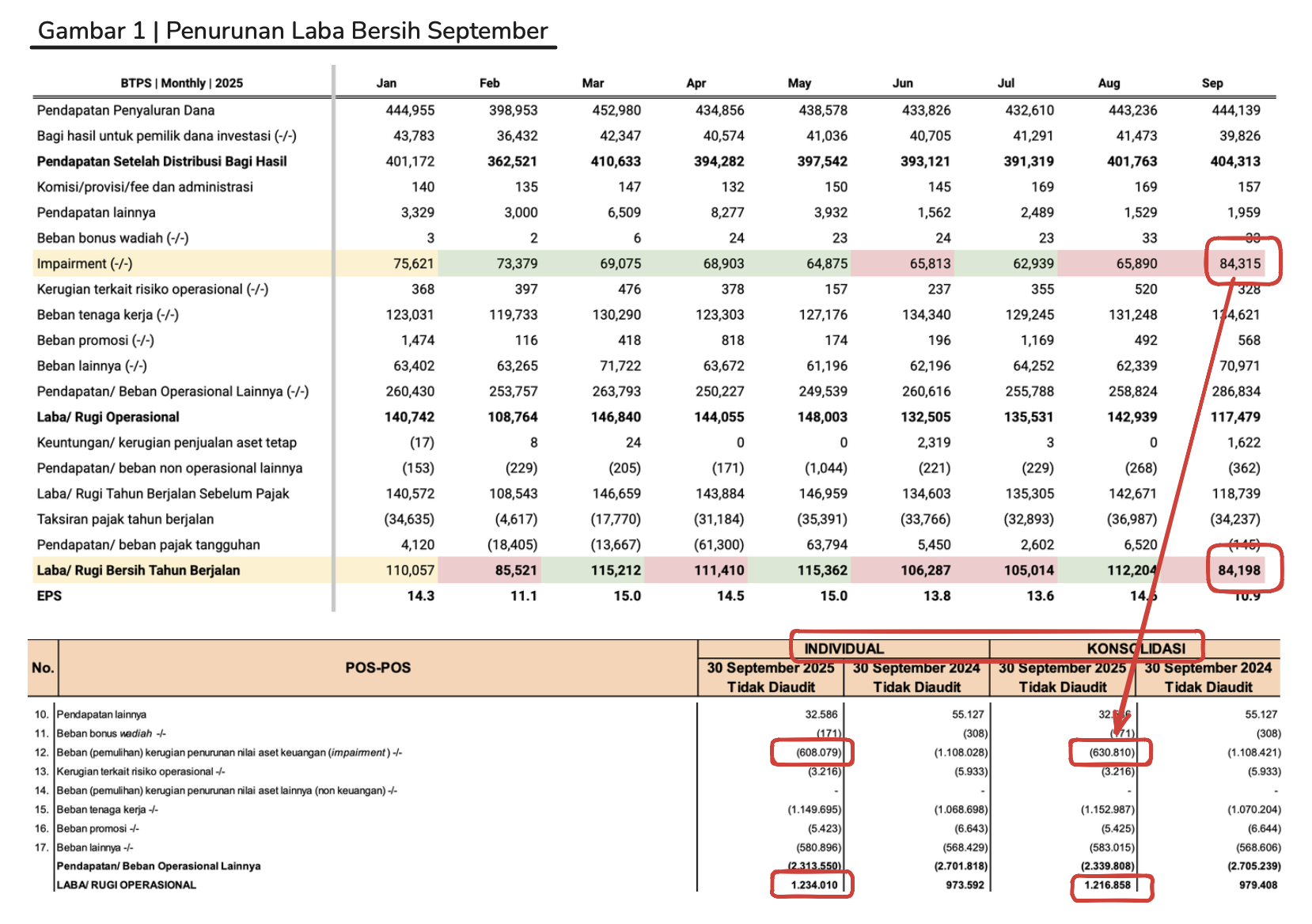
Task: Select the Sep column header
Action: click(1212, 83)
